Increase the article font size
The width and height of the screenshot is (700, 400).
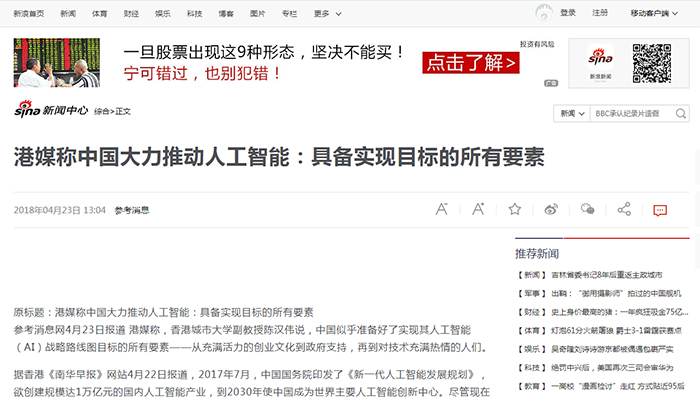point(478,209)
